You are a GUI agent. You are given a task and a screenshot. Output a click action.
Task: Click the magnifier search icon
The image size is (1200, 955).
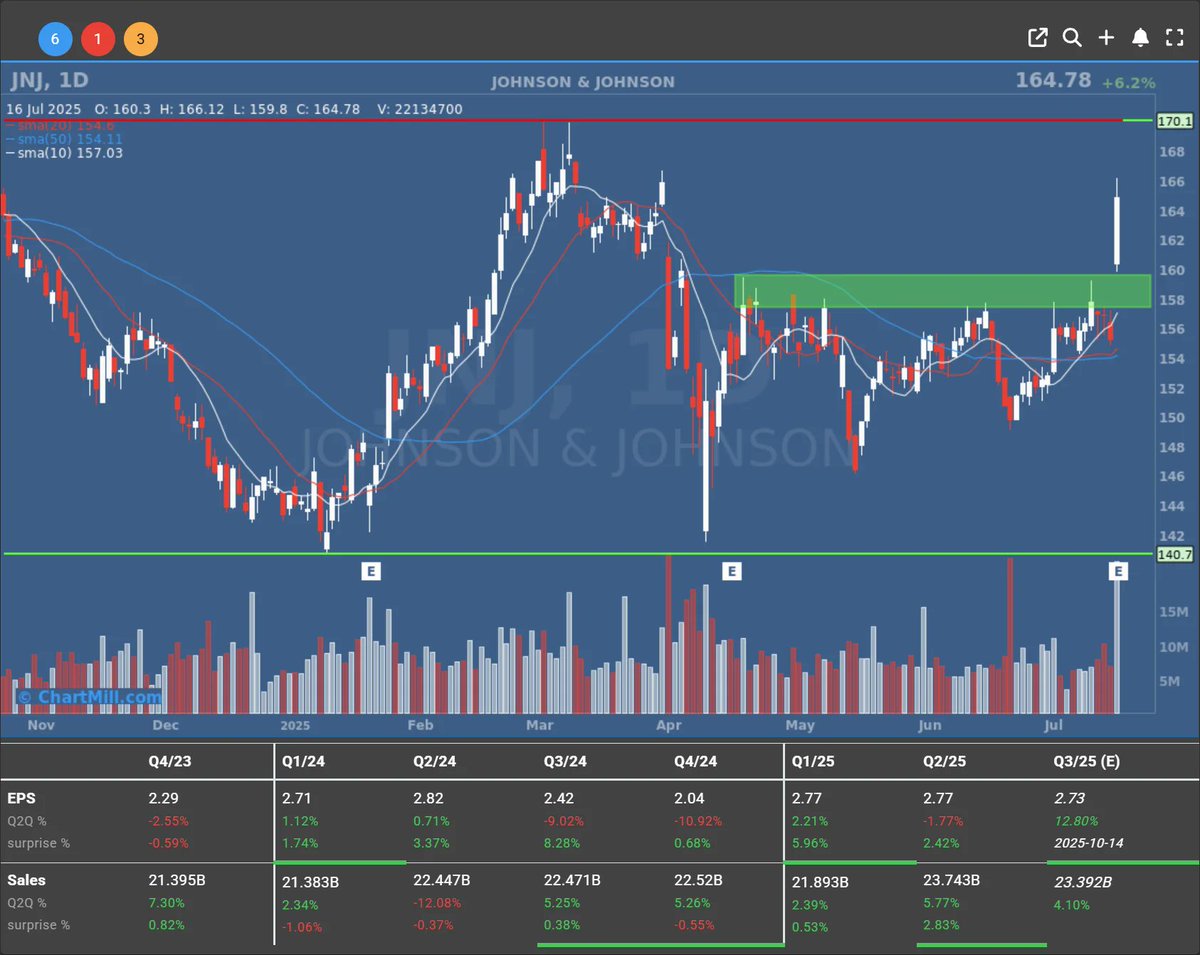click(1072, 38)
